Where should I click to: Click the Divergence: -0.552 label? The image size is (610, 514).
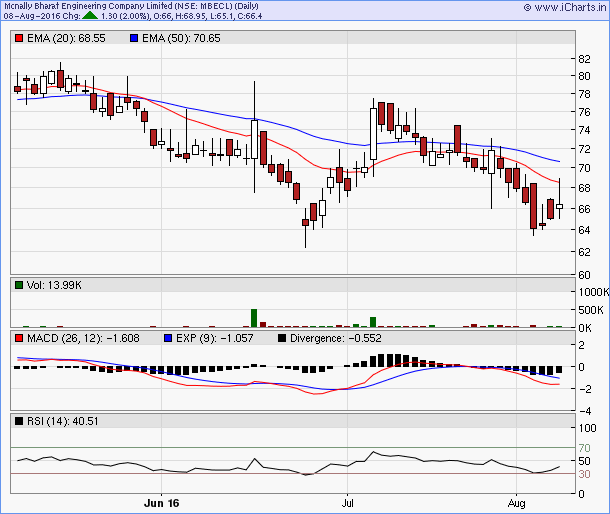click(336, 338)
